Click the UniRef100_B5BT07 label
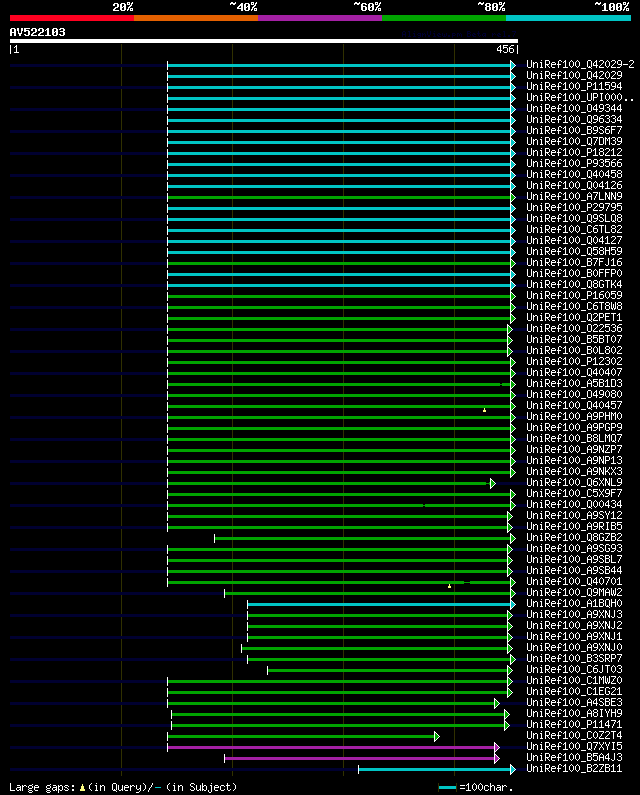640x795 pixels. pos(574,340)
